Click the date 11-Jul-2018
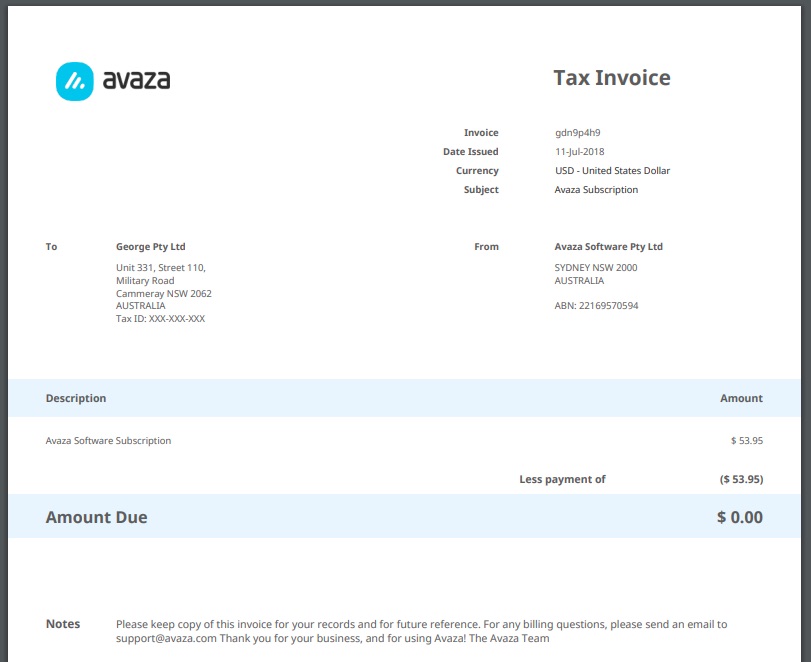This screenshot has height=662, width=811. pos(579,152)
